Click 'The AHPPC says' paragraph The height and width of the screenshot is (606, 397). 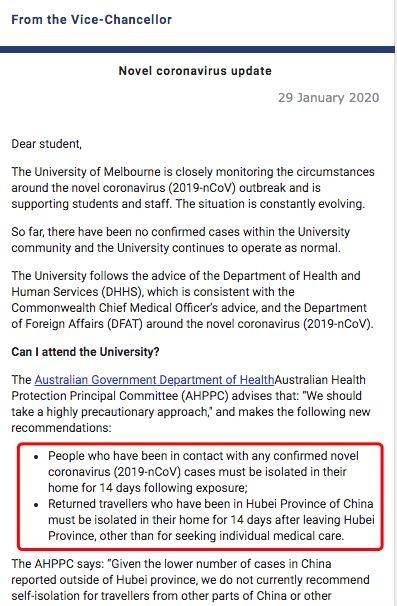(190, 580)
